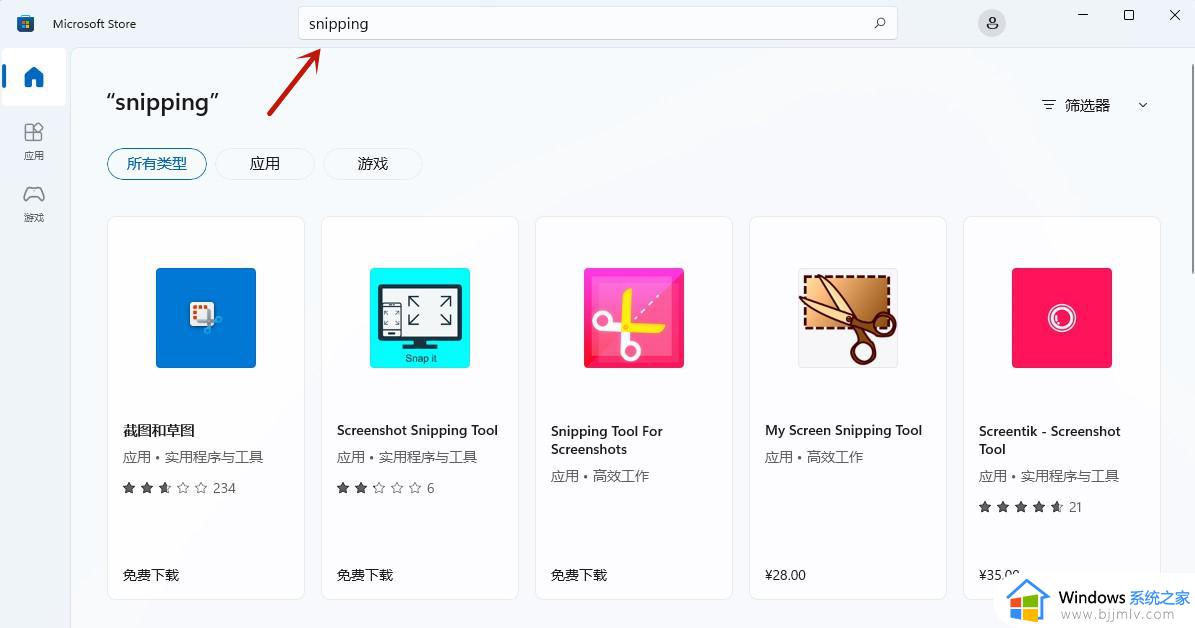Click 应用 • 高效工作 under My Screen Snipping Tool
Screen dimensions: 1195x628
tap(814, 457)
